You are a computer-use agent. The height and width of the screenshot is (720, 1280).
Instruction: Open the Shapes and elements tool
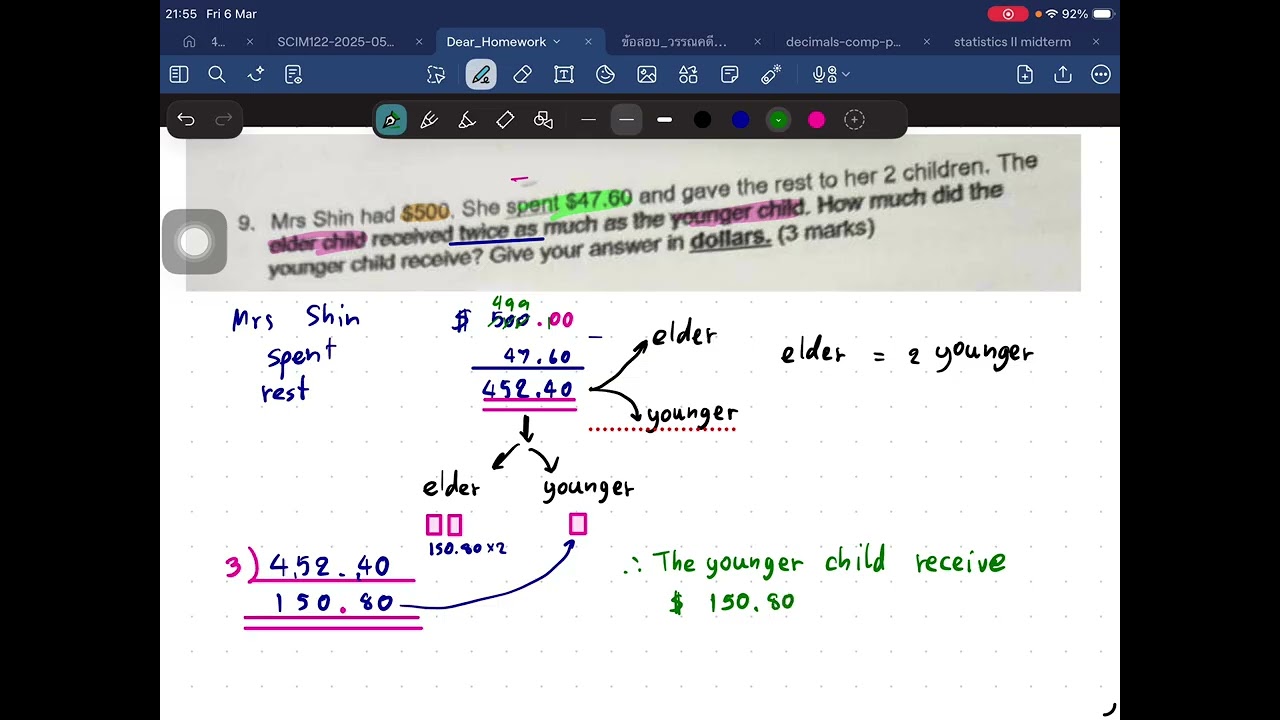click(x=688, y=74)
